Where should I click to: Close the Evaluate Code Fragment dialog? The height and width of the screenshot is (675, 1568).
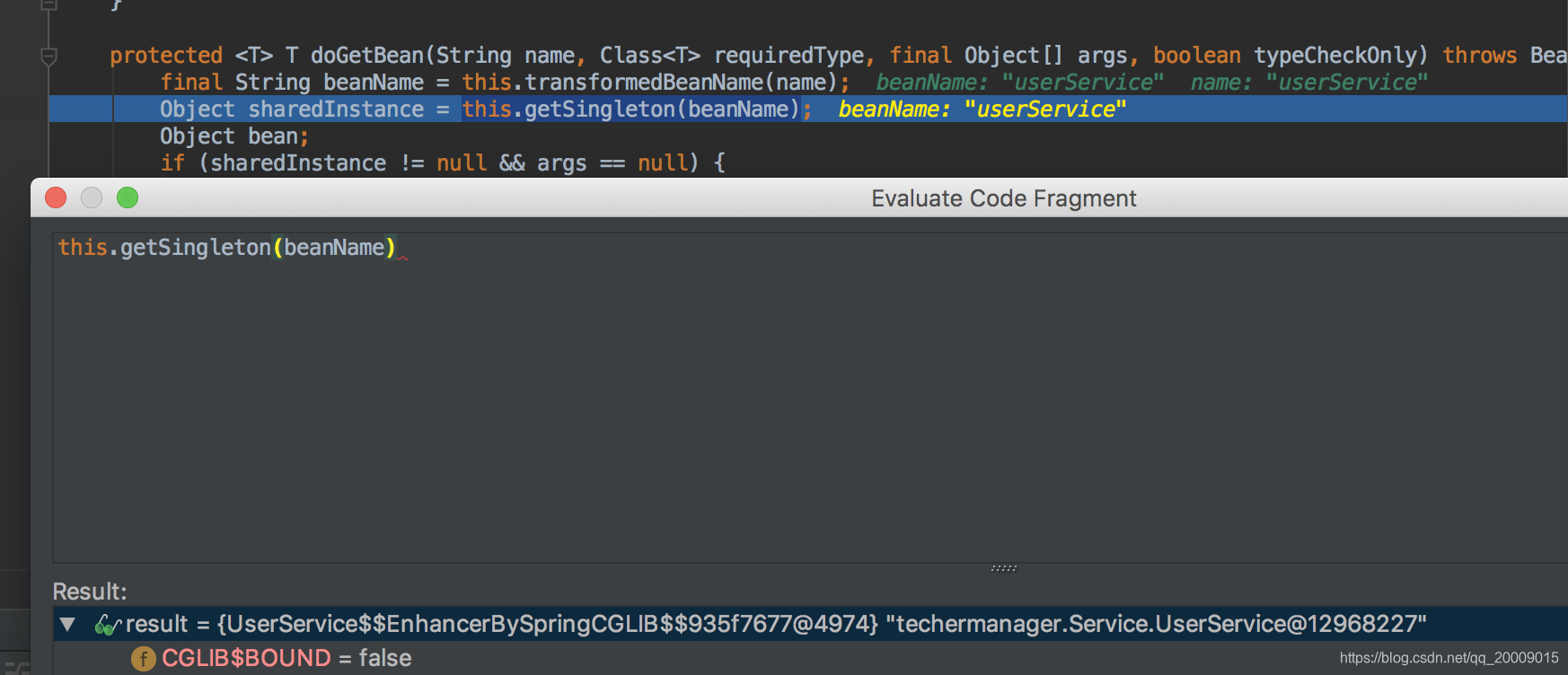click(x=56, y=197)
